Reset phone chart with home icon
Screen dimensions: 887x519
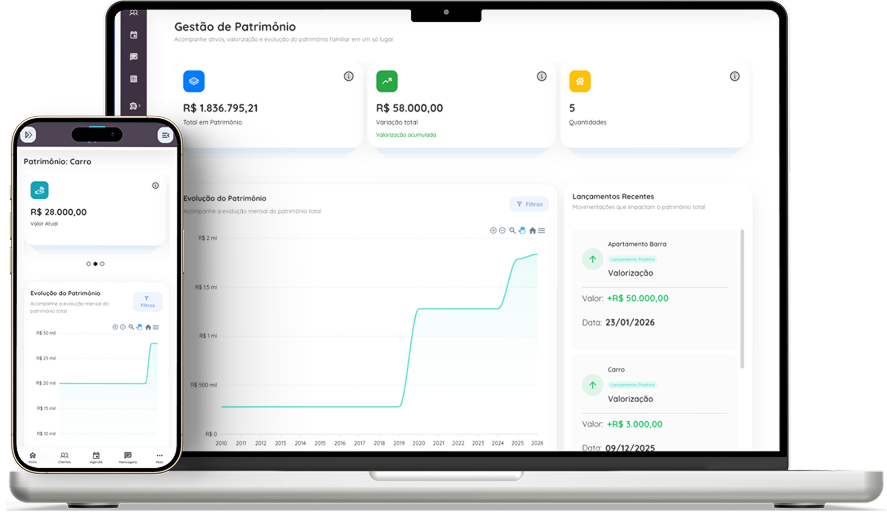click(x=148, y=327)
